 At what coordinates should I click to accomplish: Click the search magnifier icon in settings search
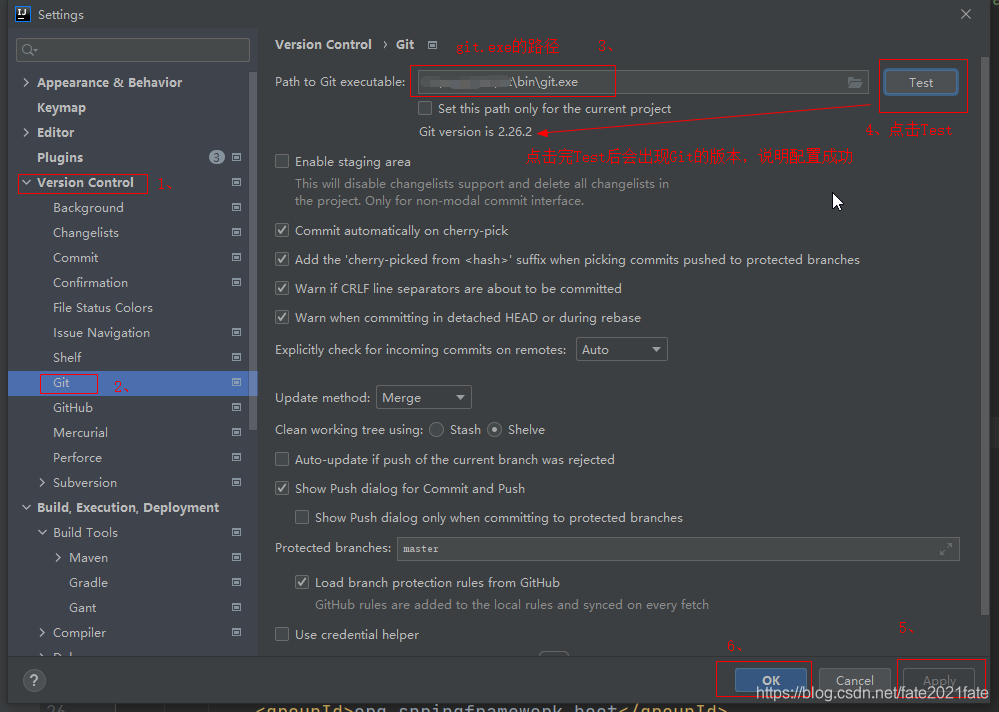coord(29,50)
